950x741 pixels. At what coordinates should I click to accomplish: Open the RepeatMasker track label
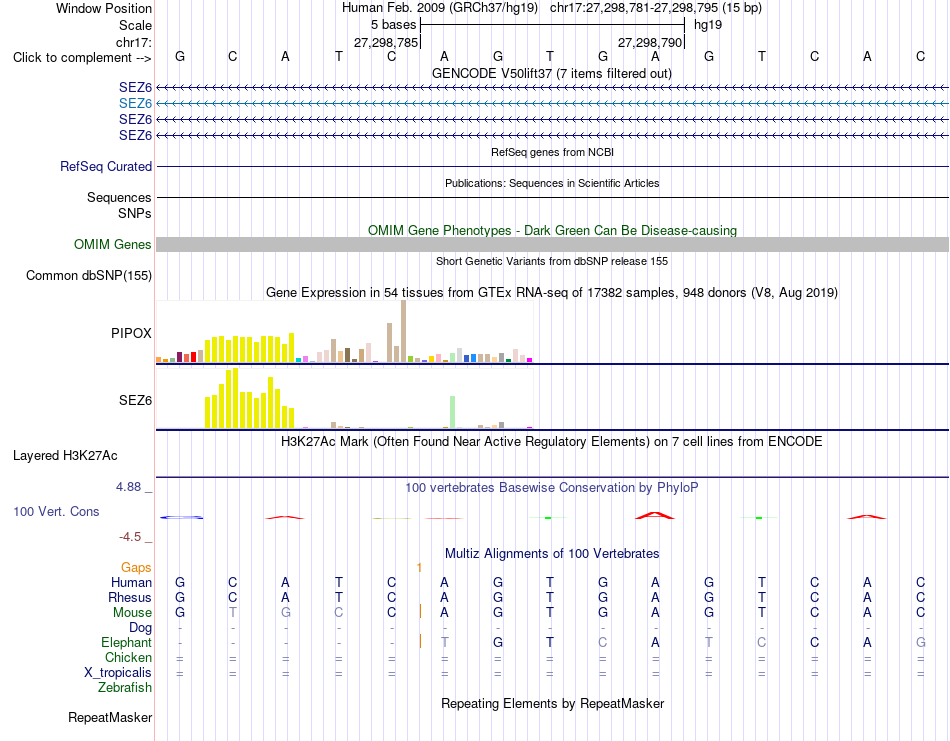pos(110,717)
